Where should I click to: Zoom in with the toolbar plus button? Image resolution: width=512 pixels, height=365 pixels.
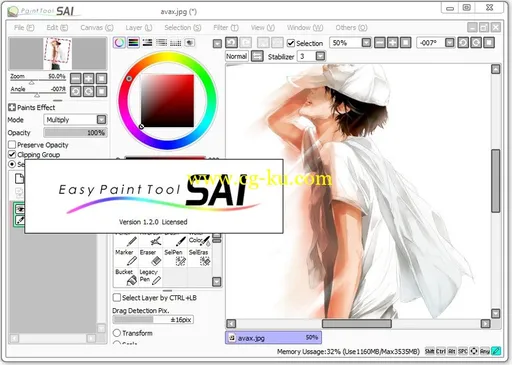(393, 43)
